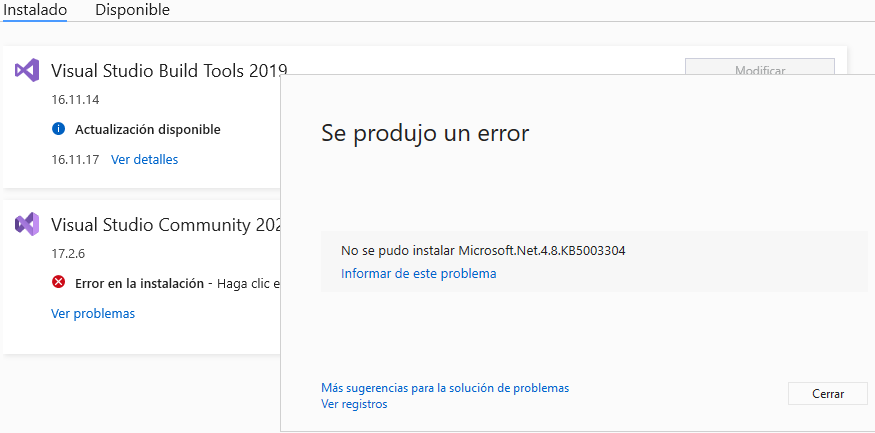Open the Ver problemas link
Image resolution: width=875 pixels, height=433 pixels.
click(93, 314)
